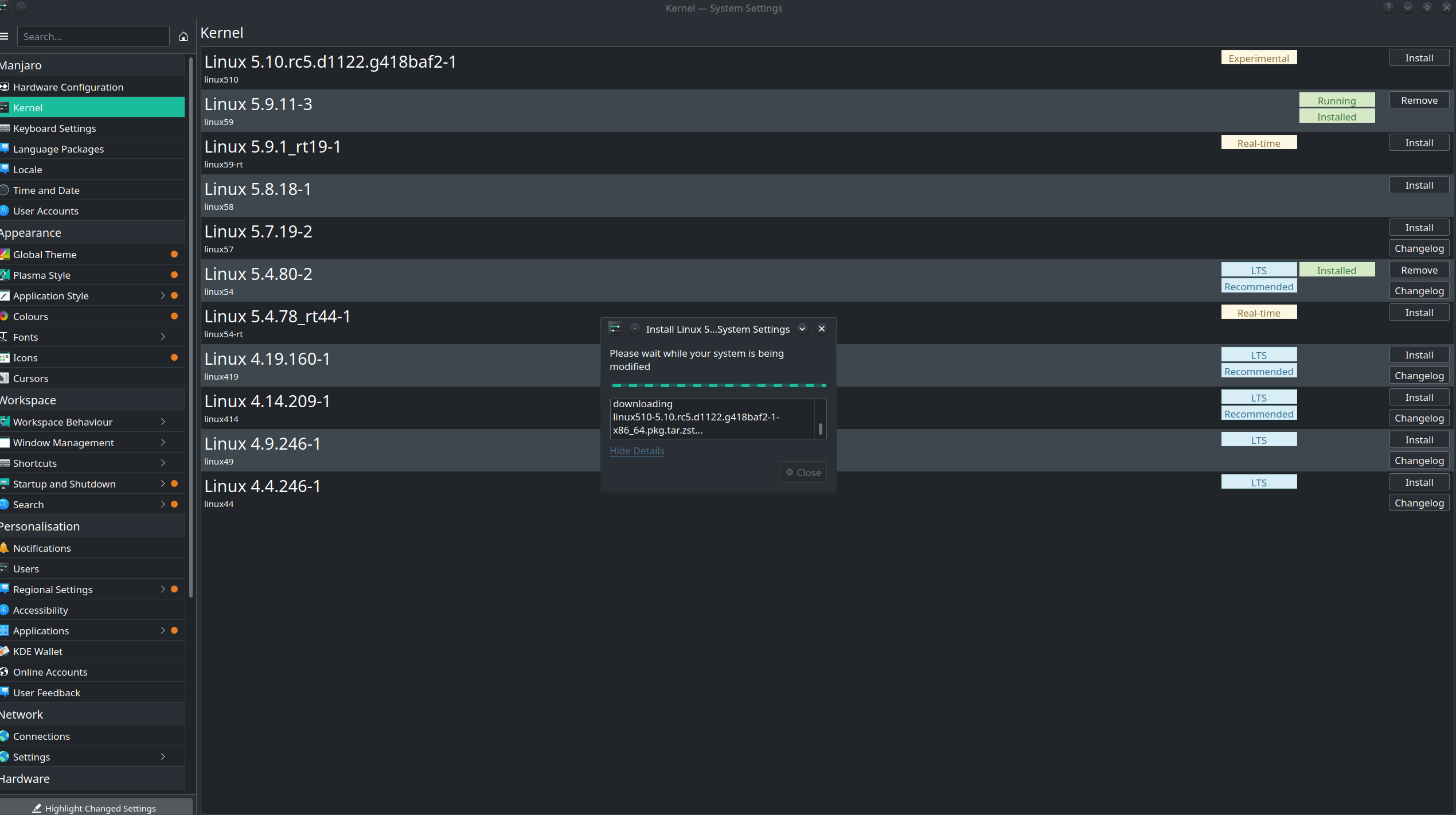Click the Global Theme icon
1456x815 pixels.
[5, 255]
